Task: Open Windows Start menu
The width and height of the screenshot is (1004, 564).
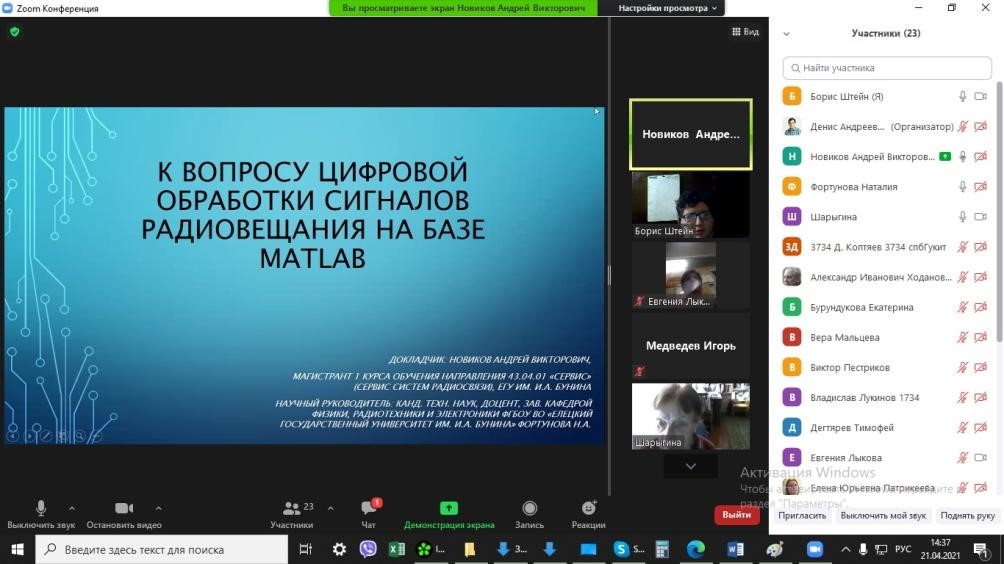Action: pyautogui.click(x=17, y=549)
